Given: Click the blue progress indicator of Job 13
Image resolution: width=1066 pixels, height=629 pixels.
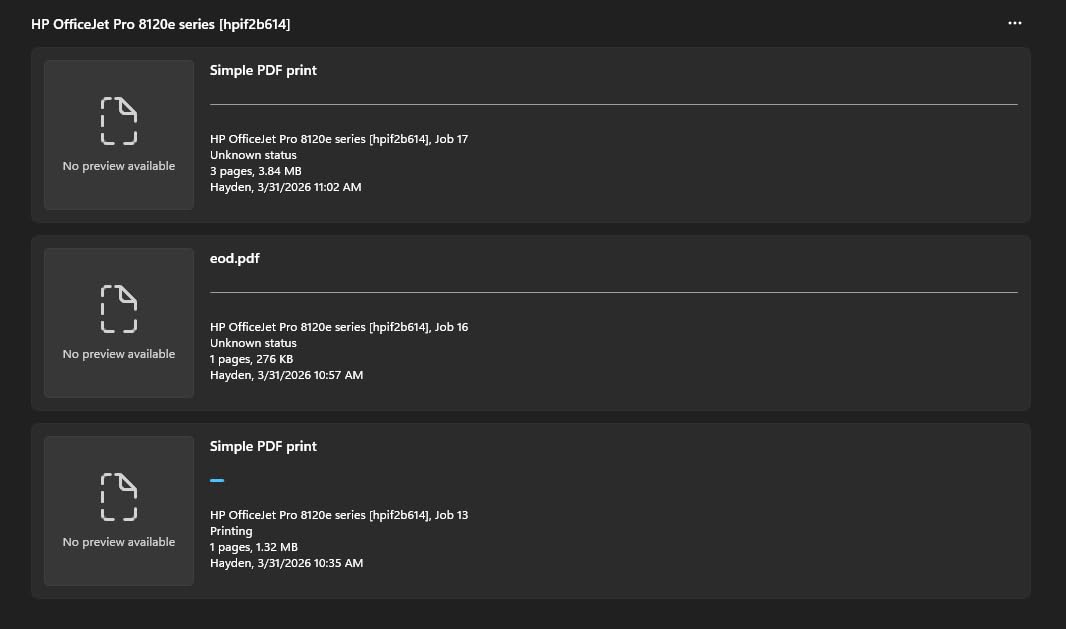Looking at the screenshot, I should click(217, 481).
